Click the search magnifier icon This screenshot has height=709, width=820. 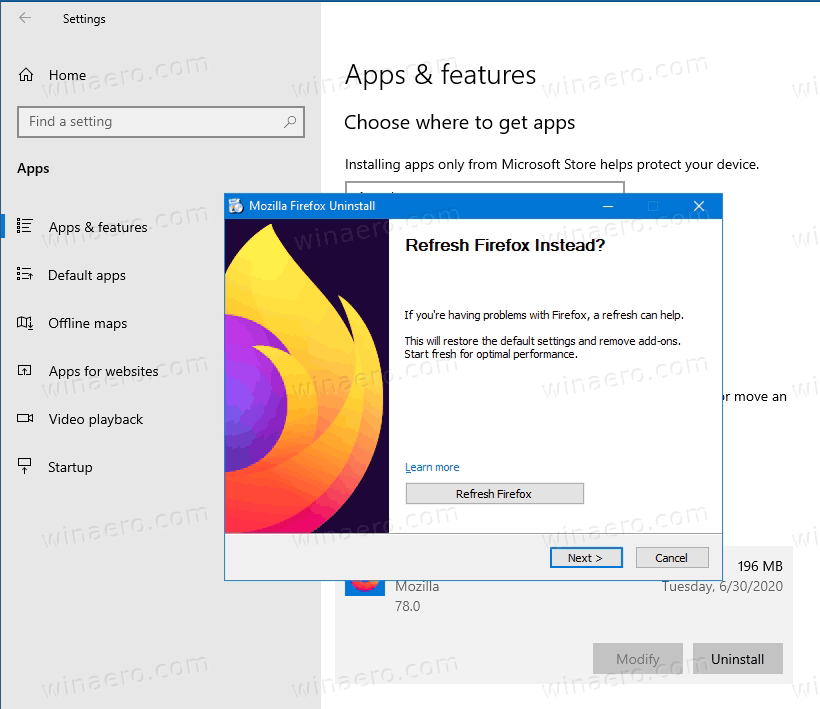click(290, 122)
